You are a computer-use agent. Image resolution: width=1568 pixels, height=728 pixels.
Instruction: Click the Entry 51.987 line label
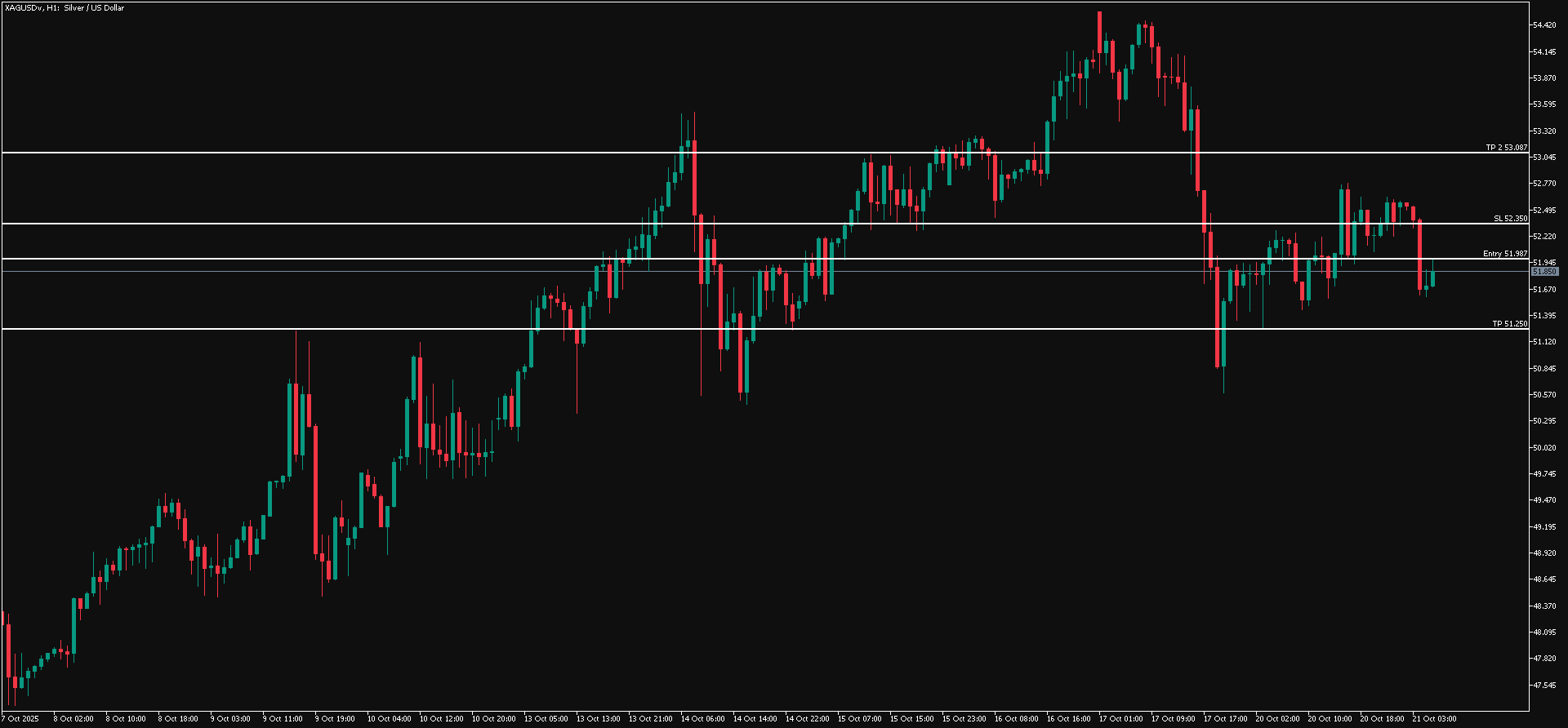pos(1504,254)
